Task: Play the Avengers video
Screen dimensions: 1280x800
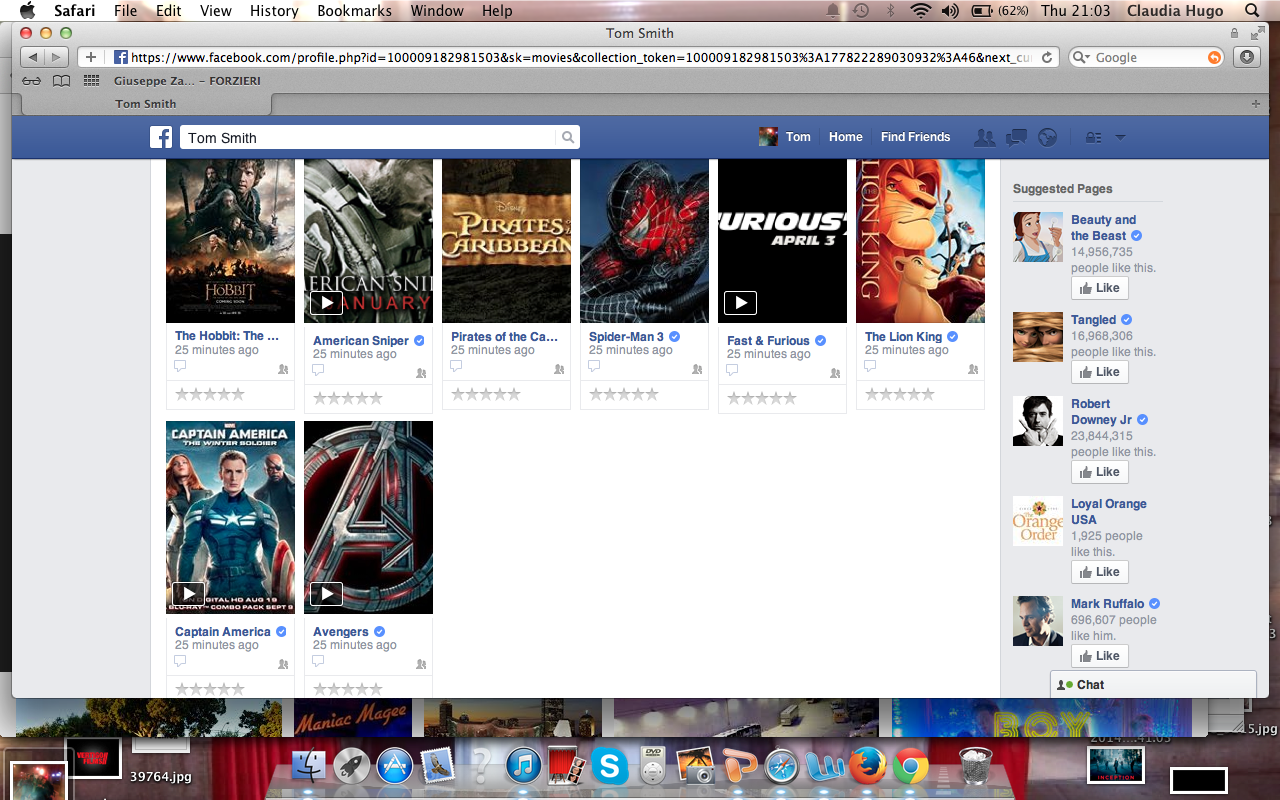Action: 326,593
